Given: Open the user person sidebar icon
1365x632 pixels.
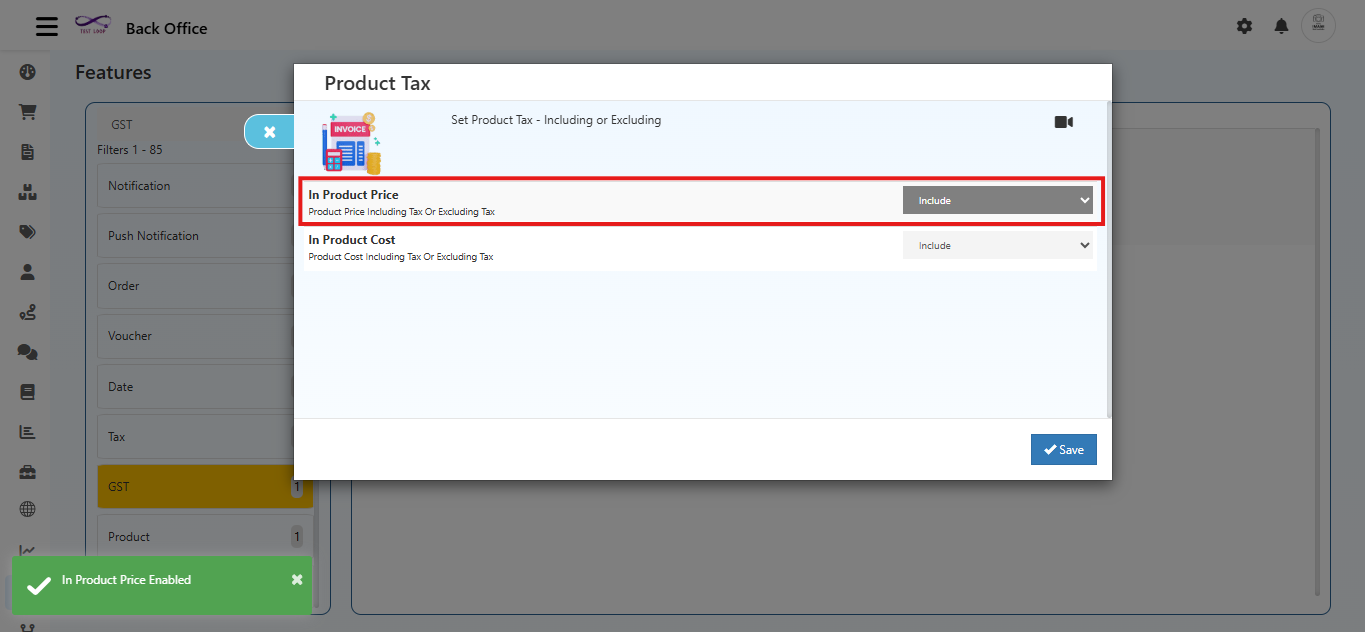Looking at the screenshot, I should [27, 272].
